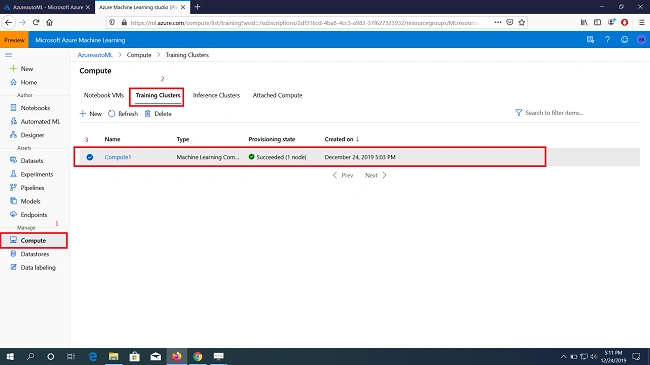Switch to the Inference Clusters tab

point(216,95)
